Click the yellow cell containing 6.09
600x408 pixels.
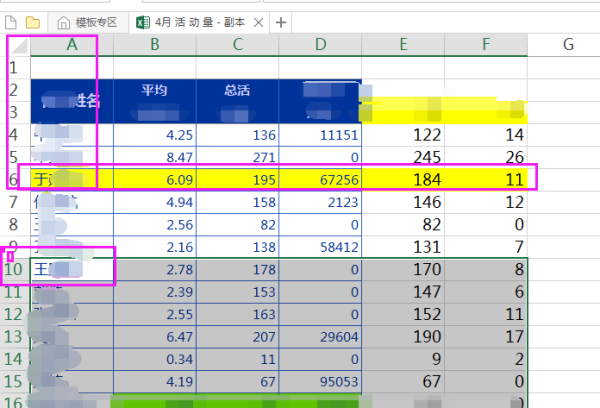point(154,180)
